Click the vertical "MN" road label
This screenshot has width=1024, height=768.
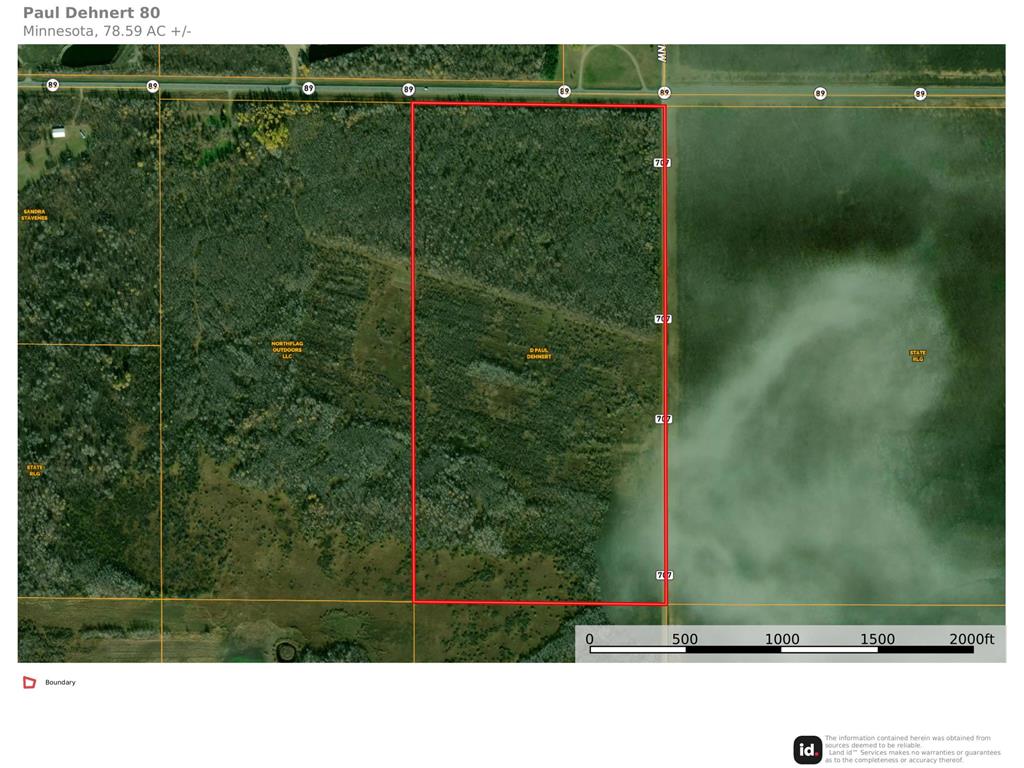pyautogui.click(x=662, y=53)
